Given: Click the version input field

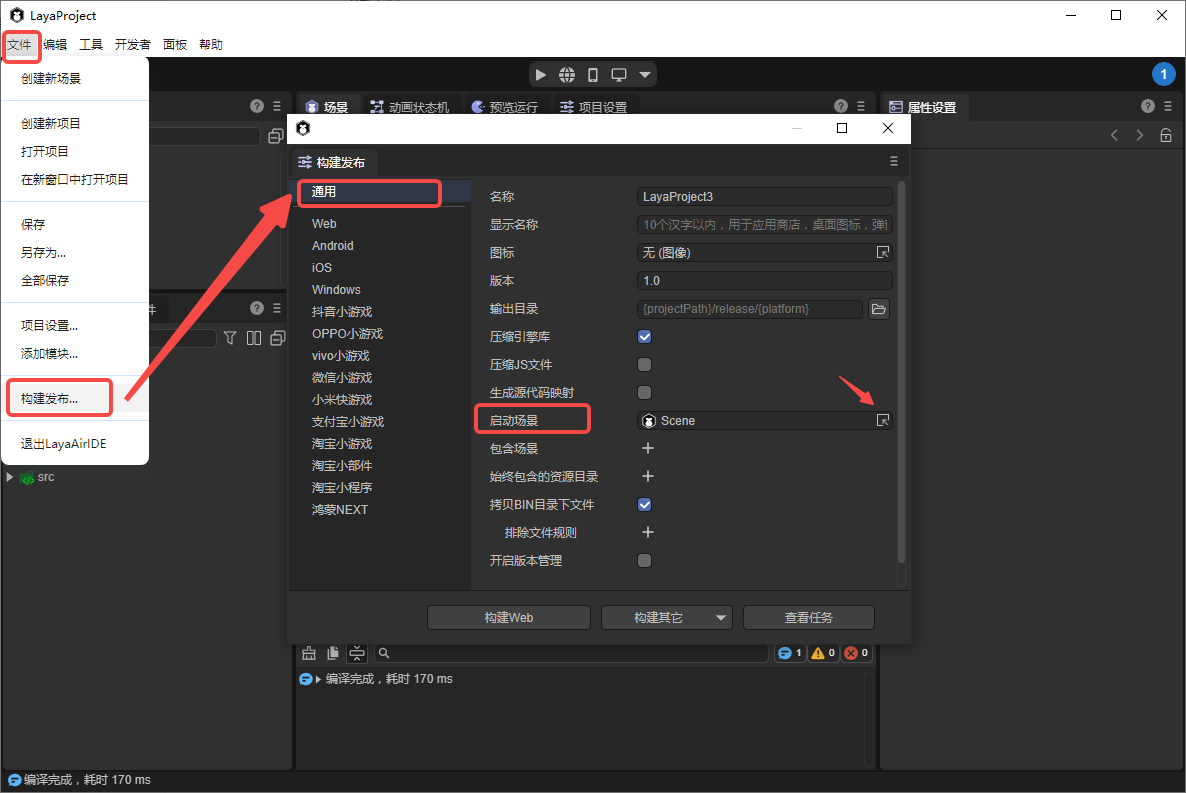Looking at the screenshot, I should tap(764, 281).
